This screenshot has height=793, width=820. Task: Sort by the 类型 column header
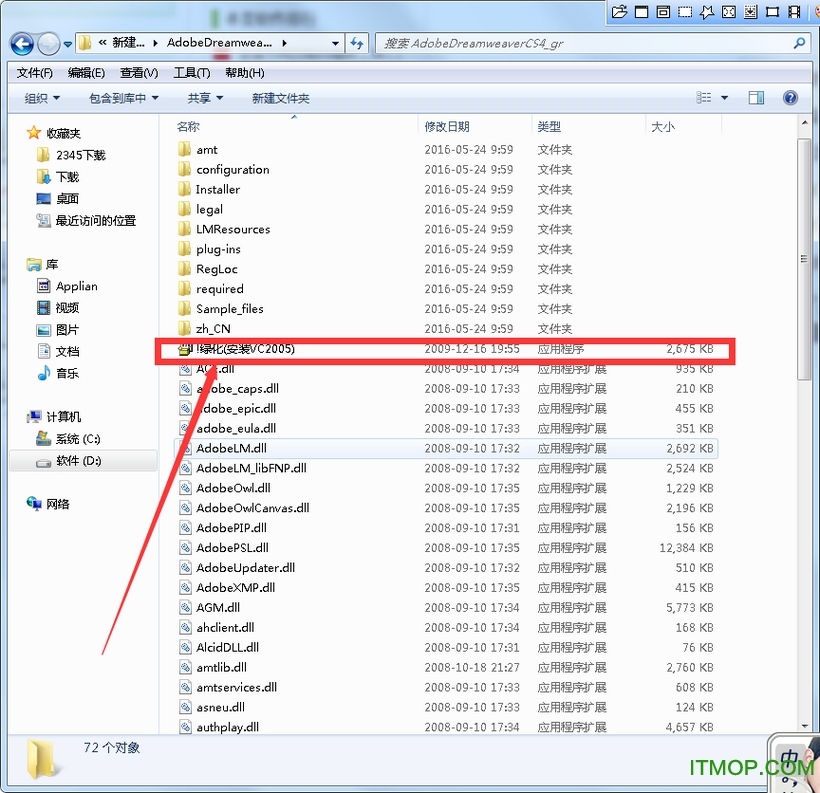pyautogui.click(x=549, y=127)
